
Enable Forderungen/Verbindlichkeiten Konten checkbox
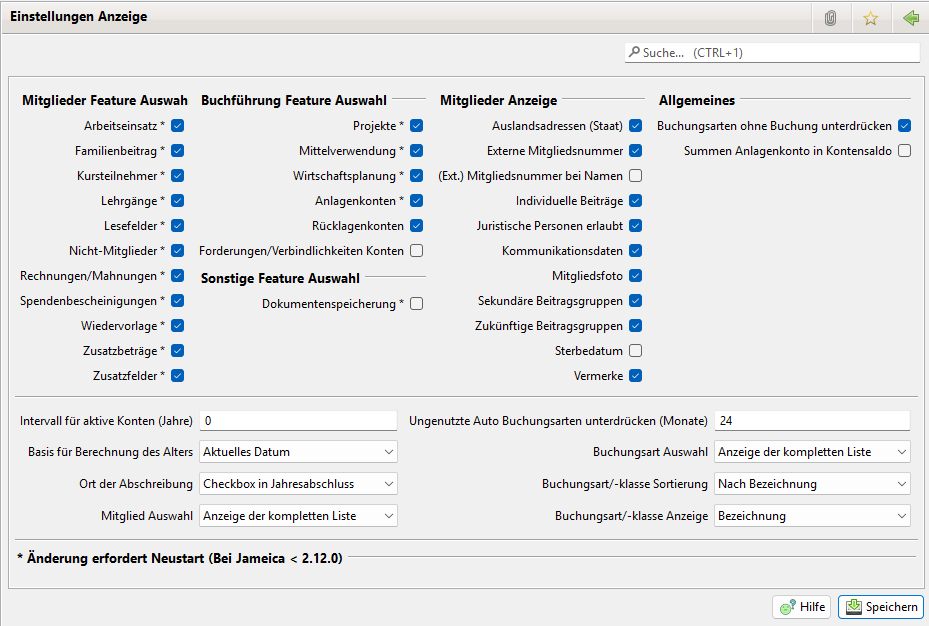[x=416, y=251]
